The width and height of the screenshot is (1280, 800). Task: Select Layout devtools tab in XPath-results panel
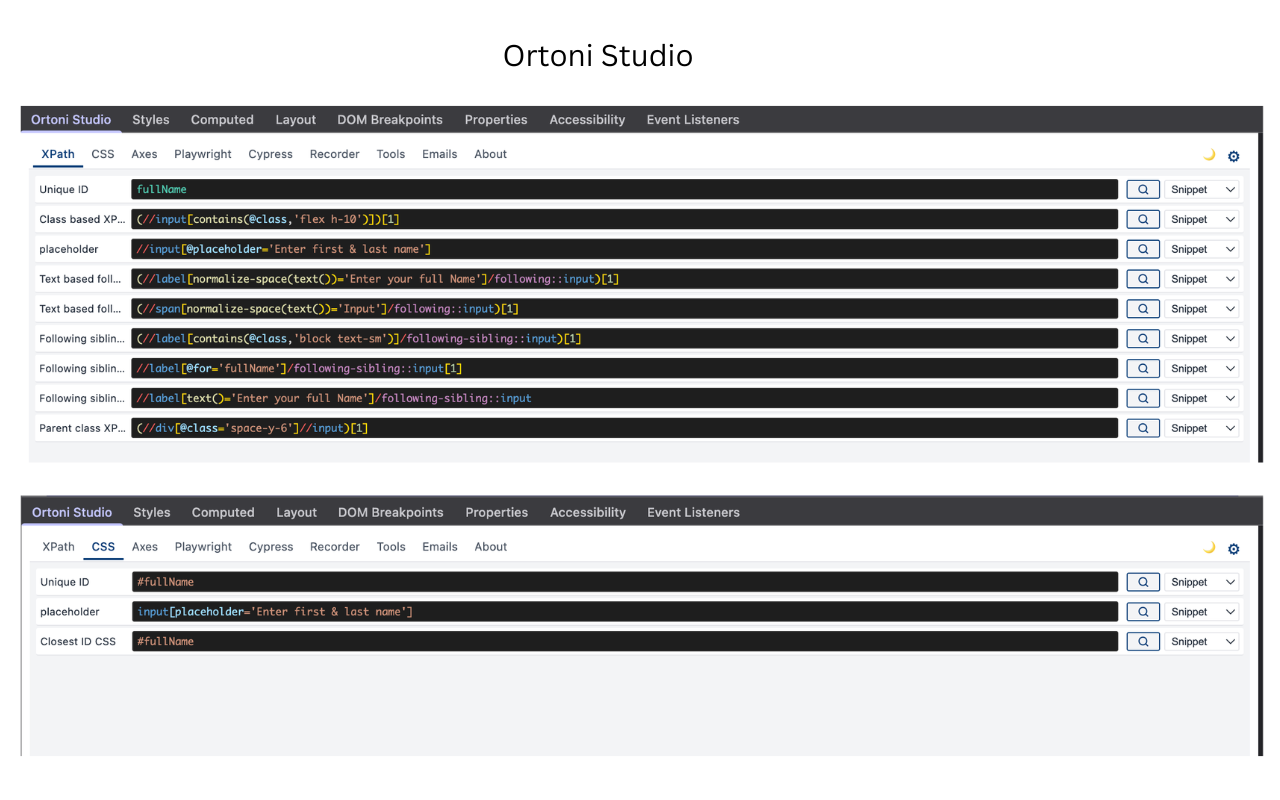(296, 120)
